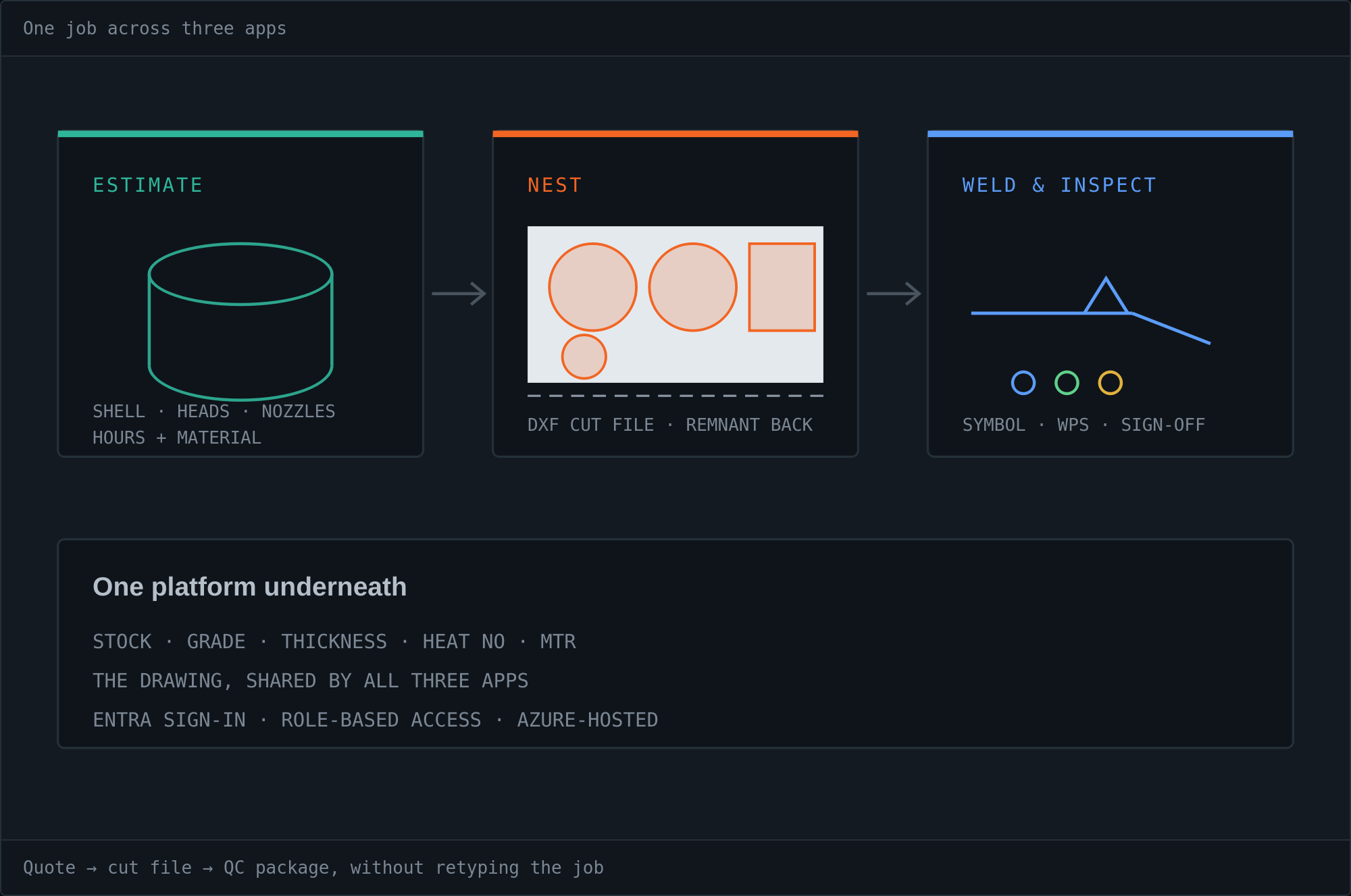
Task: Click 'STOCK · GRADE · THICKNESS · HEAT NO · MTR' line
Action: point(334,641)
